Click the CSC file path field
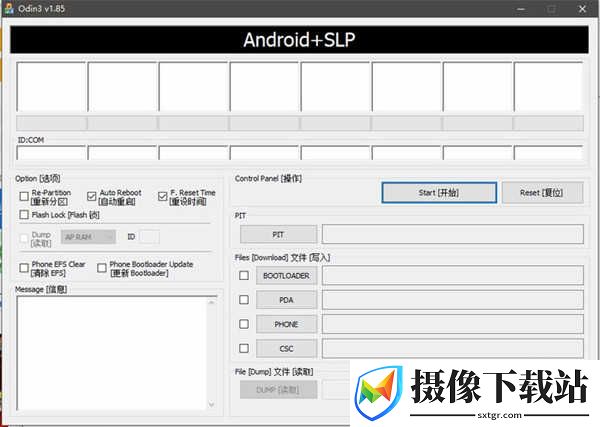Viewport: 600px width, 427px height. (453, 348)
